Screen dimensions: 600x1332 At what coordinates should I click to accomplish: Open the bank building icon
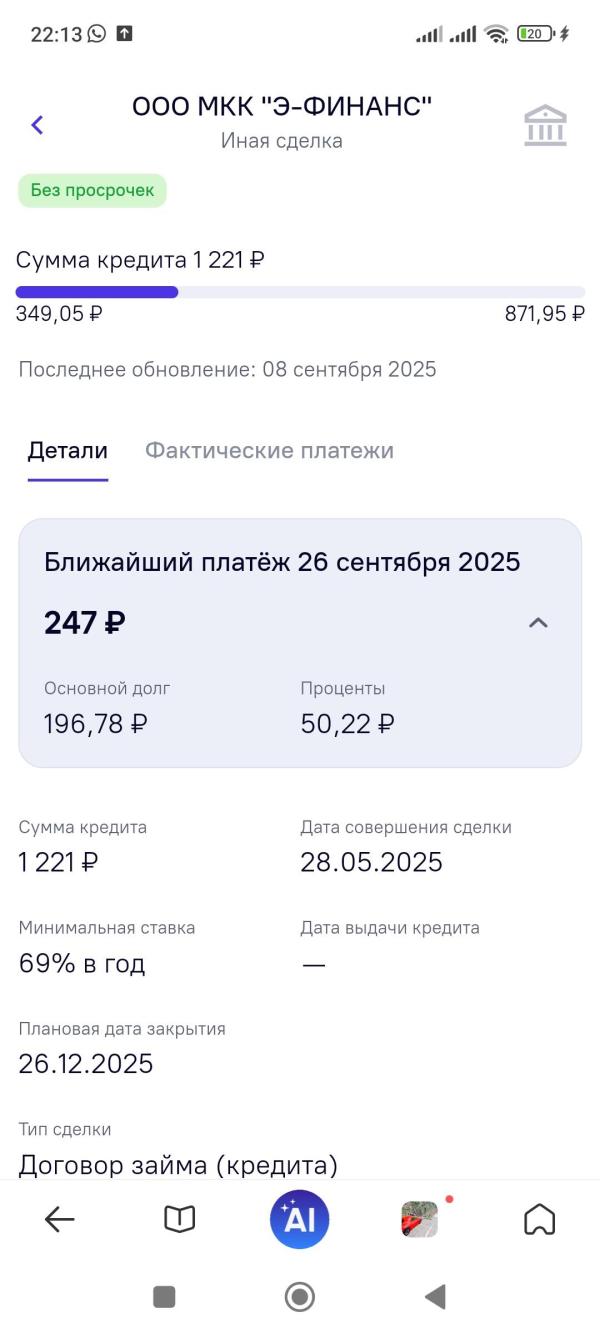click(545, 125)
